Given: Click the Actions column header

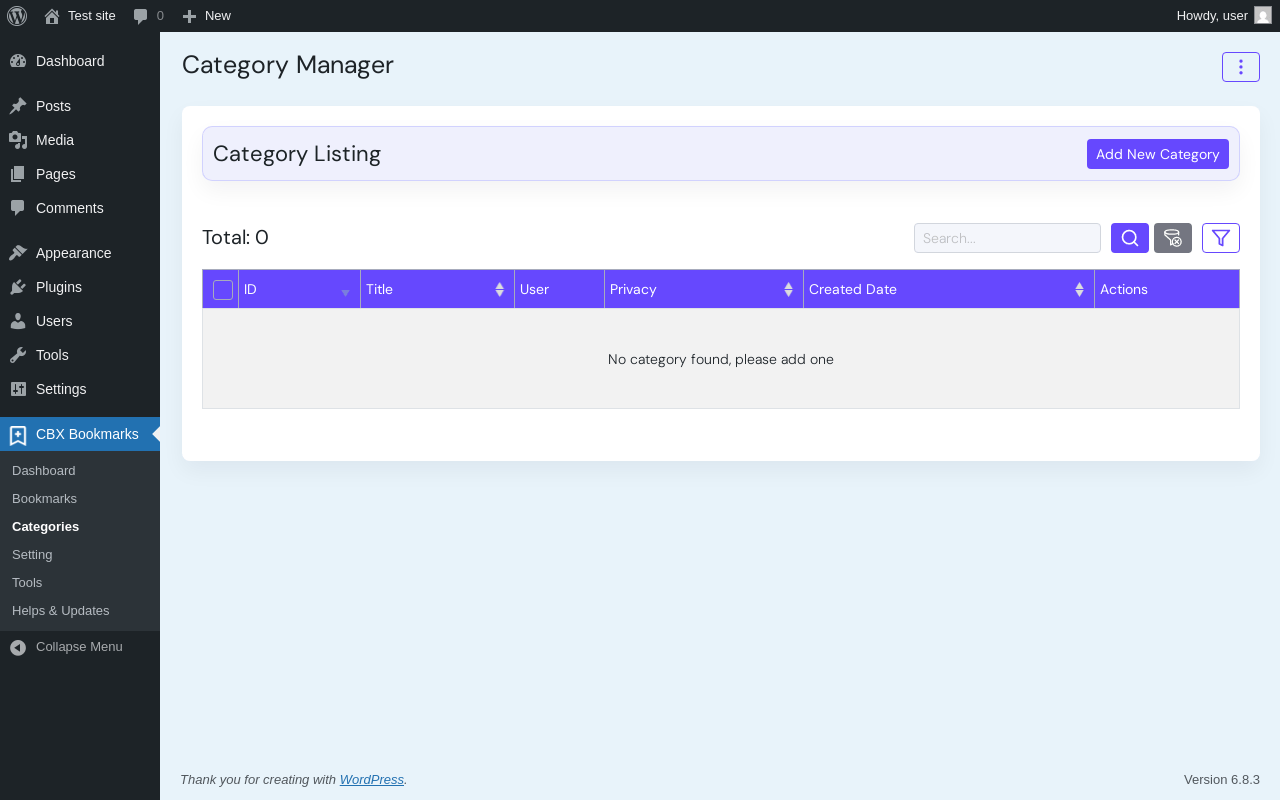Looking at the screenshot, I should pos(1167,289).
